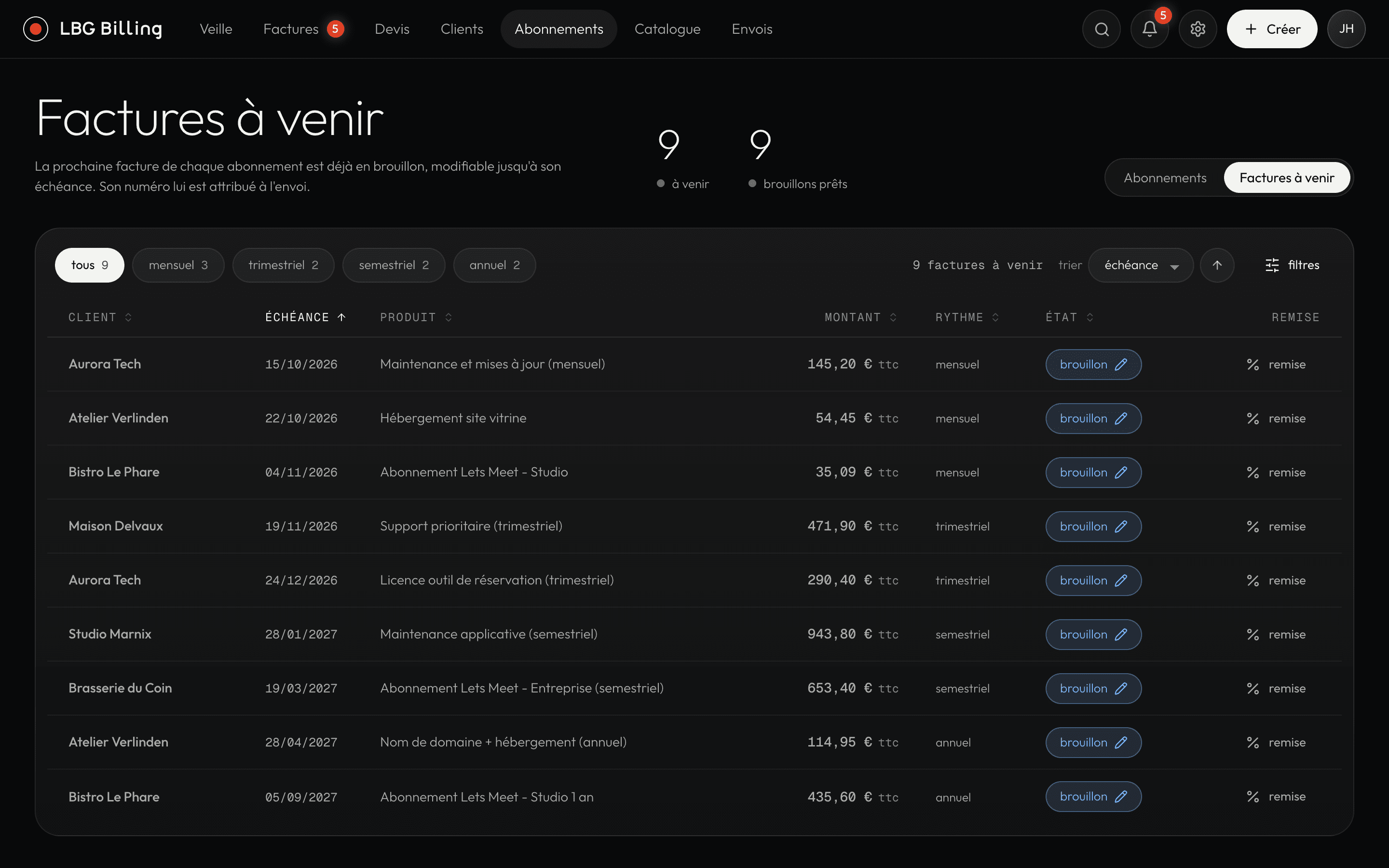The height and width of the screenshot is (868, 1389).
Task: Open the Envois nav item
Action: (752, 29)
